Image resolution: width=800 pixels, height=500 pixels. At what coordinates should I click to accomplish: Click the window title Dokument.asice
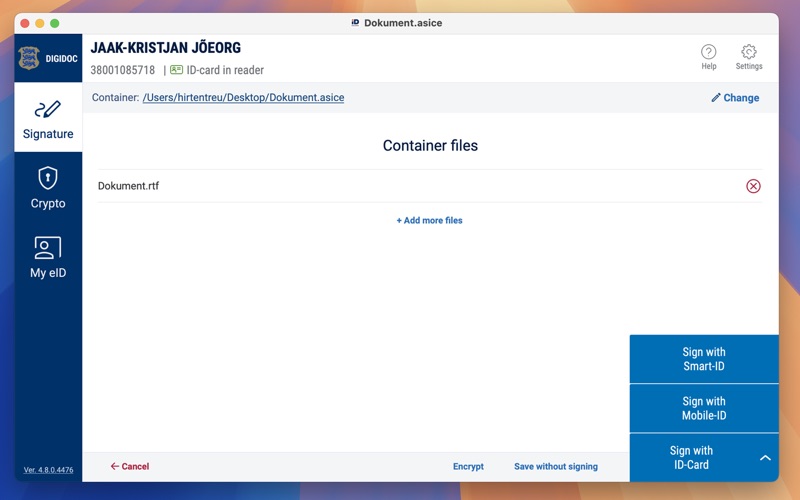pos(403,23)
